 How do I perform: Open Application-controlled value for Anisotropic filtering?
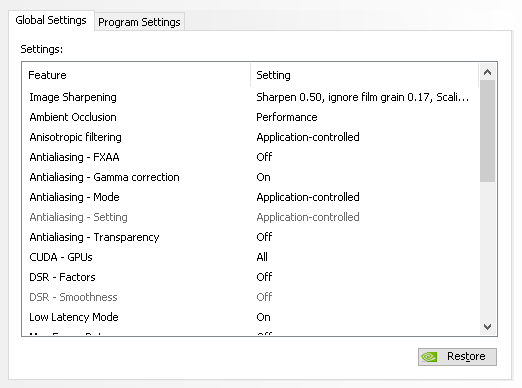click(x=308, y=137)
